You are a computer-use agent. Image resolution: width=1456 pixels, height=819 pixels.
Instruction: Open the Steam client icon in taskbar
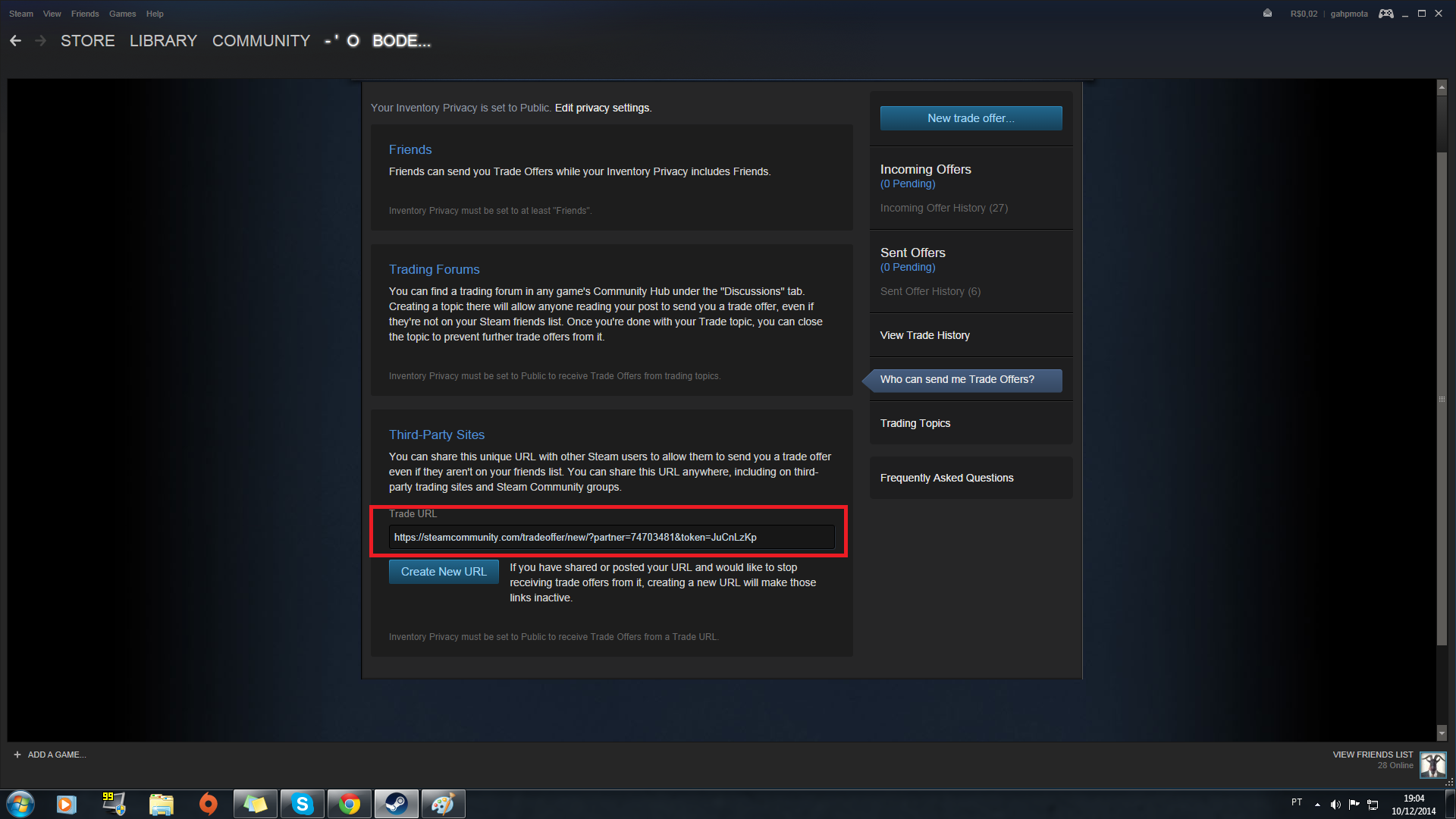click(x=395, y=803)
